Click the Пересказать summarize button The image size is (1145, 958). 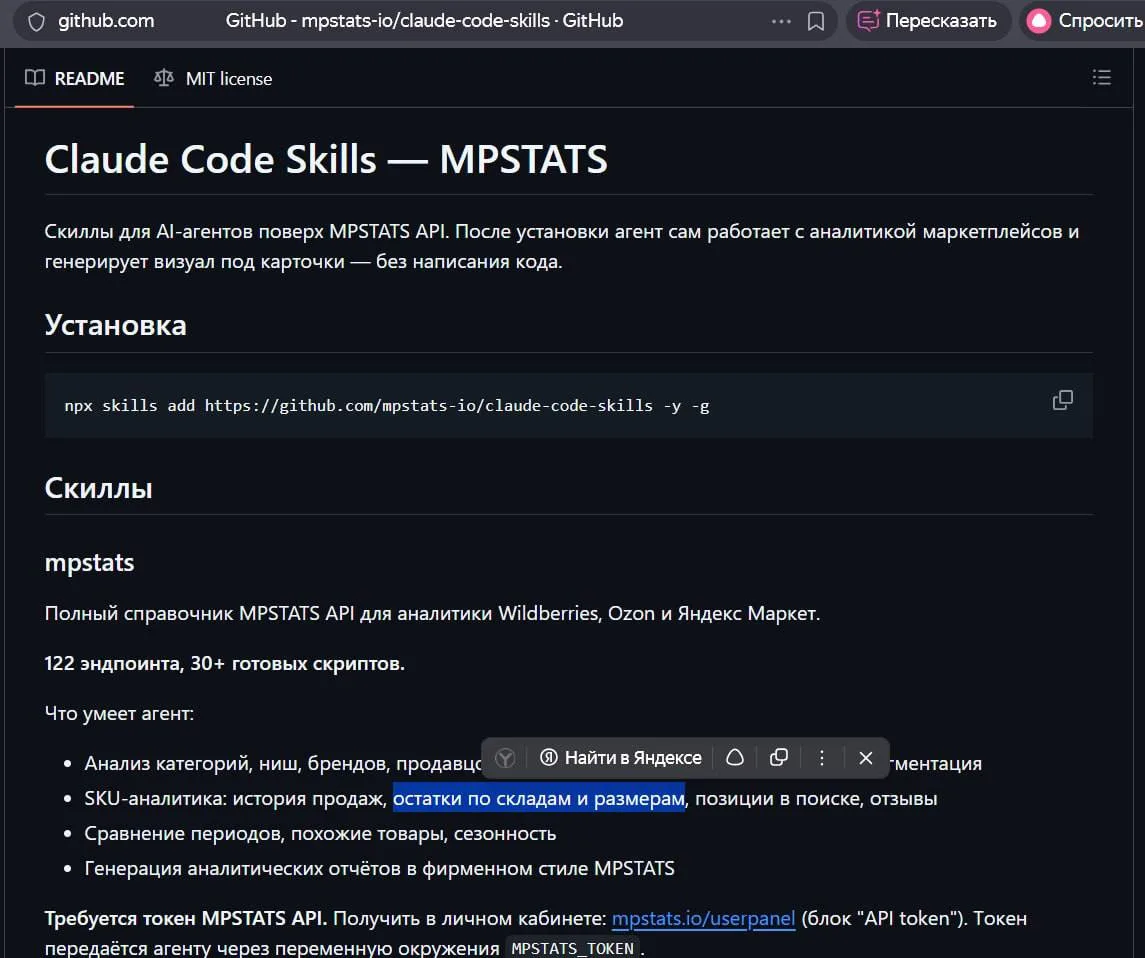coord(927,21)
